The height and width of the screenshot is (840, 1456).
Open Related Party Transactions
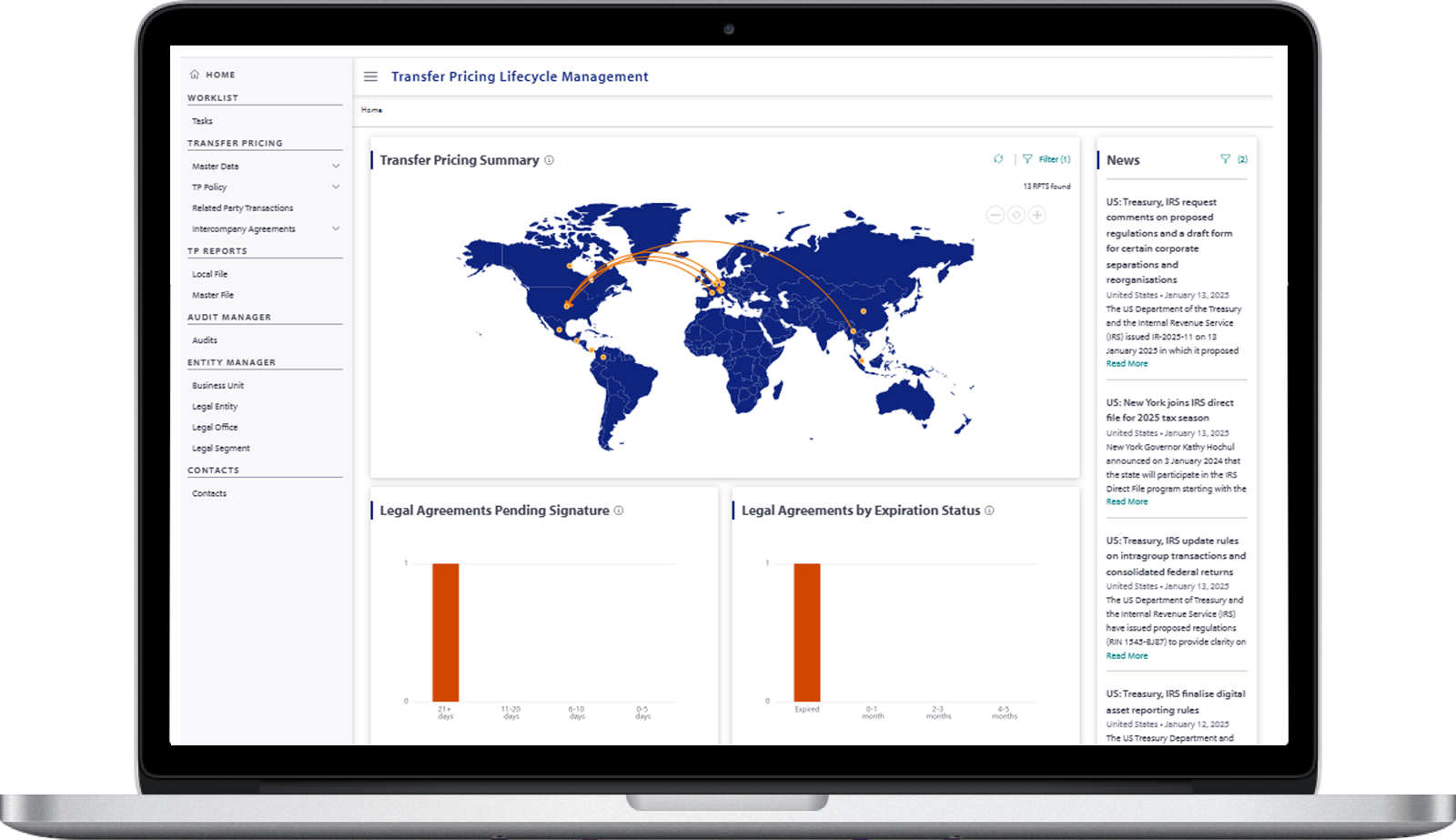click(243, 208)
